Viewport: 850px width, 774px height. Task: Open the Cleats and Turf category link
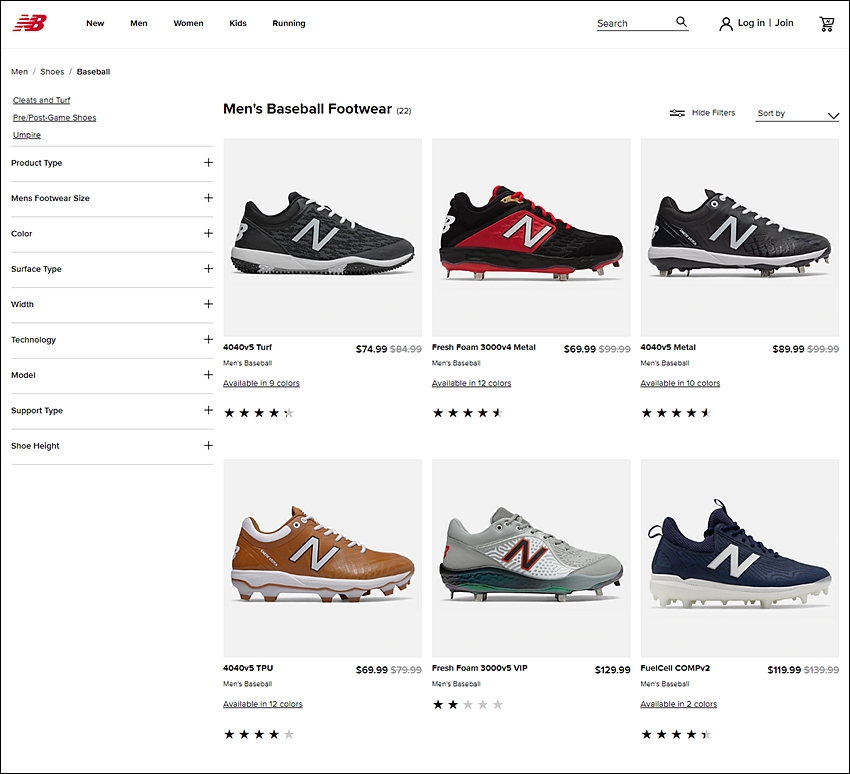41,100
